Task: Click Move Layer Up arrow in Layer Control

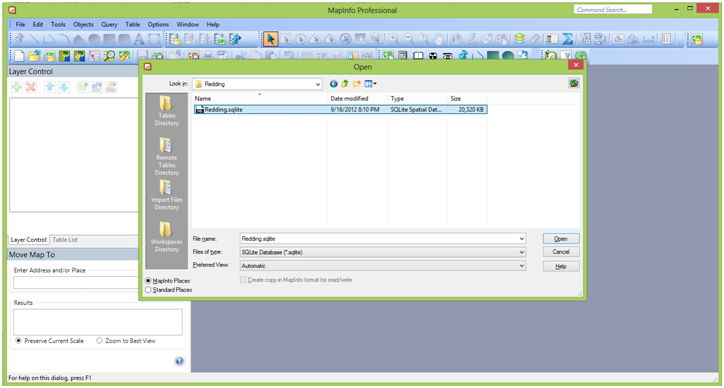Action: pyautogui.click(x=49, y=87)
